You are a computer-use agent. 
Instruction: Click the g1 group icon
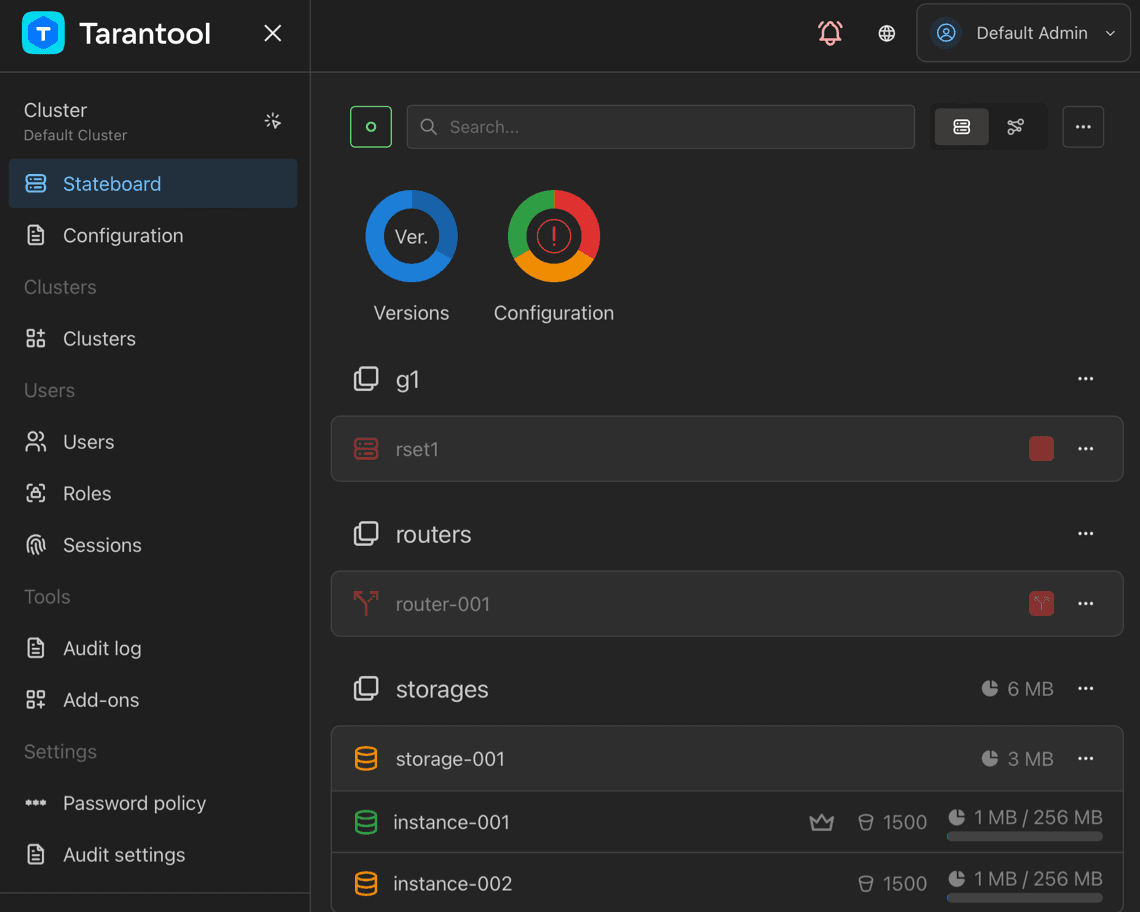(x=366, y=379)
